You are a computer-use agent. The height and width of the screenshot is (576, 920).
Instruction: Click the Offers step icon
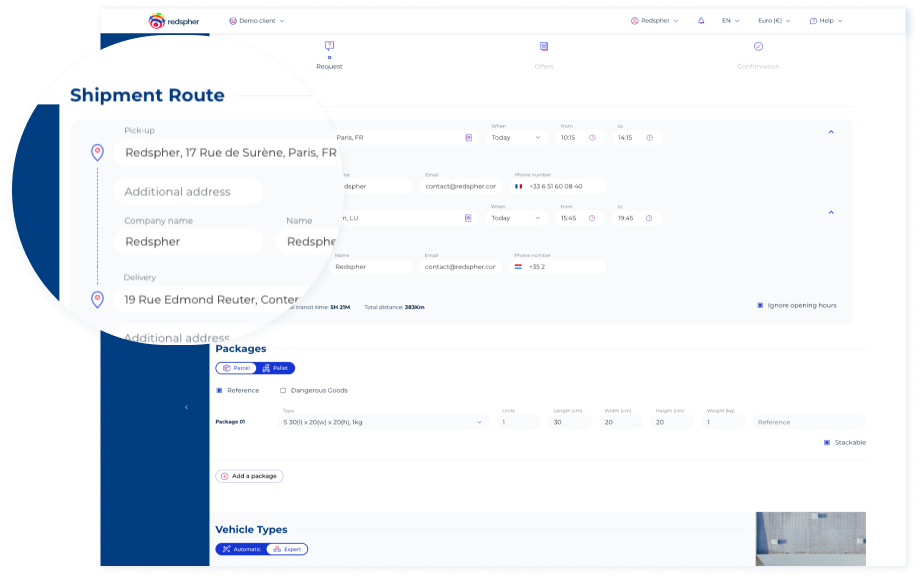click(x=544, y=46)
